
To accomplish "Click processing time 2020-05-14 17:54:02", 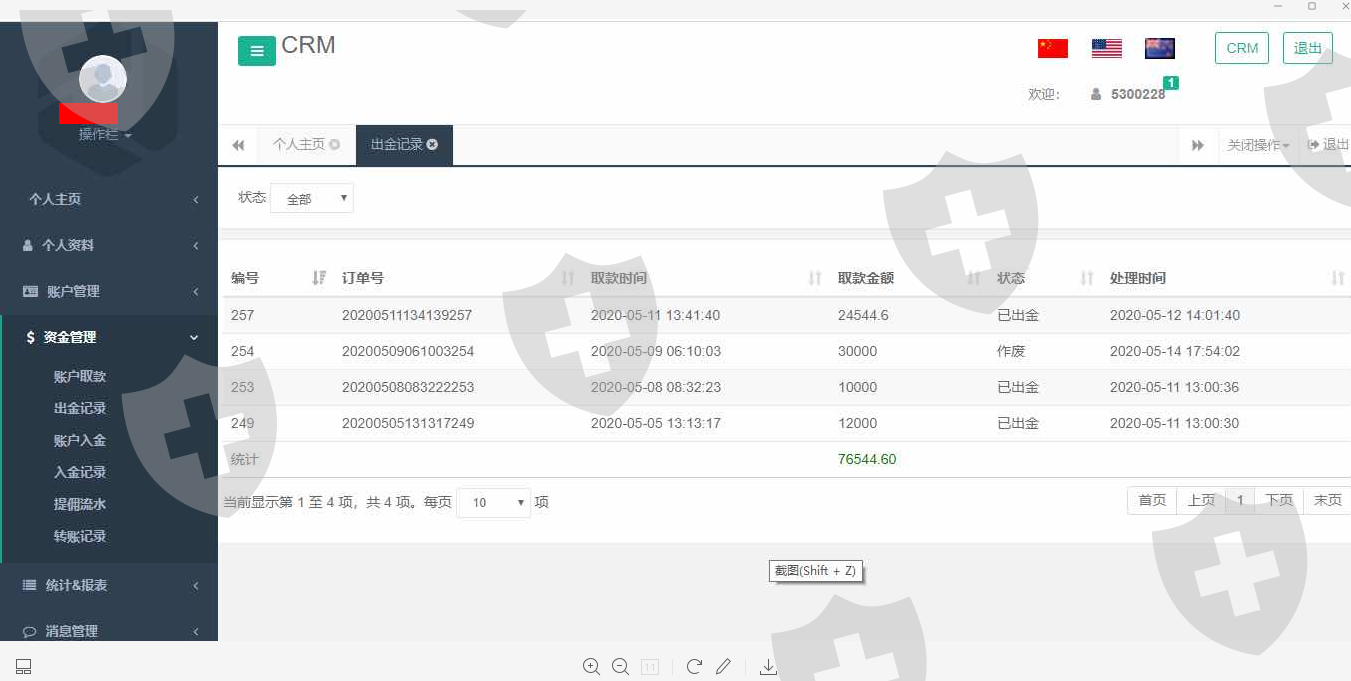I will pos(1175,351).
